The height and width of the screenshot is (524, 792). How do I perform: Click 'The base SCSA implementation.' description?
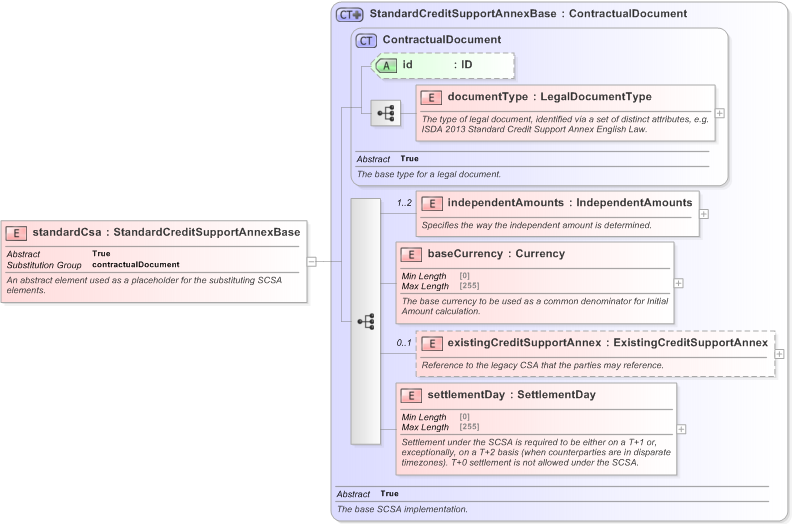[x=402, y=509]
